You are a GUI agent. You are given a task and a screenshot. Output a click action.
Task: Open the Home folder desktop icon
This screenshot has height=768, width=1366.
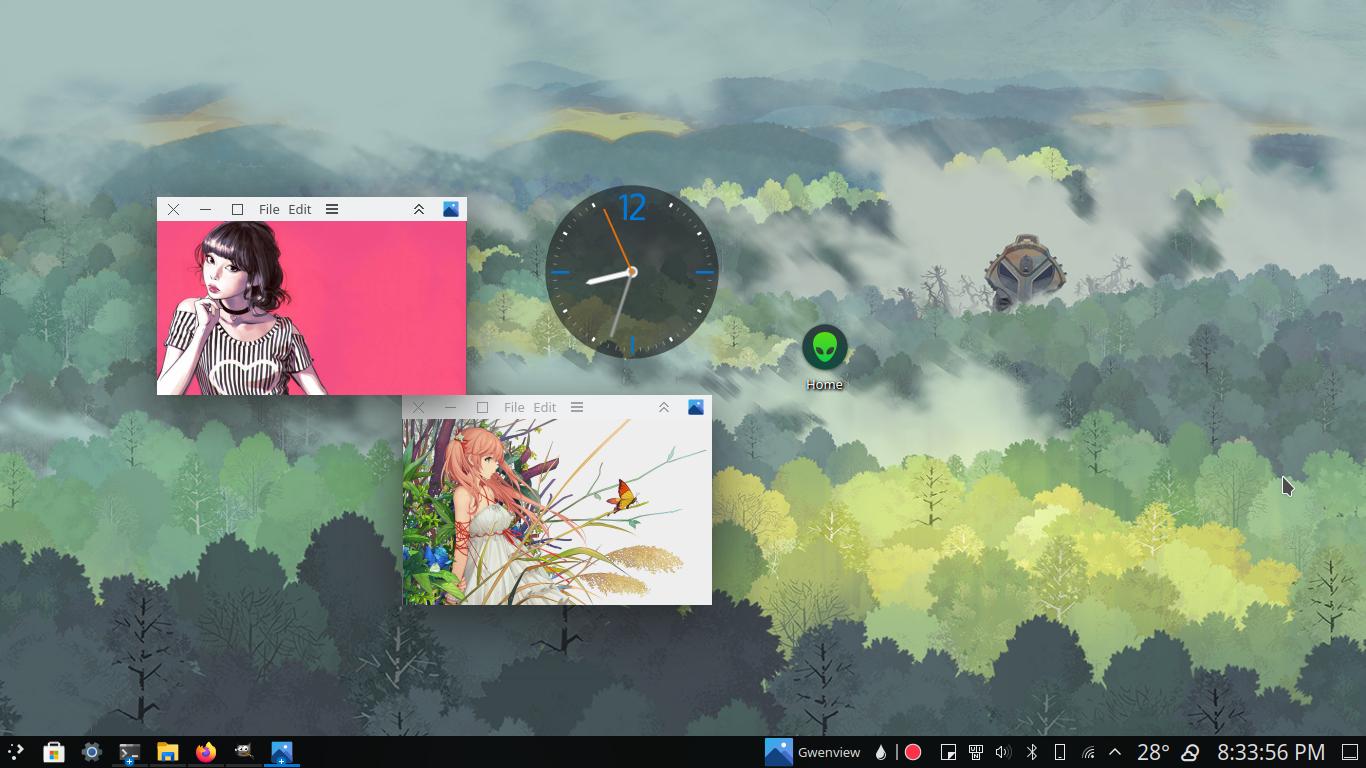click(x=824, y=358)
